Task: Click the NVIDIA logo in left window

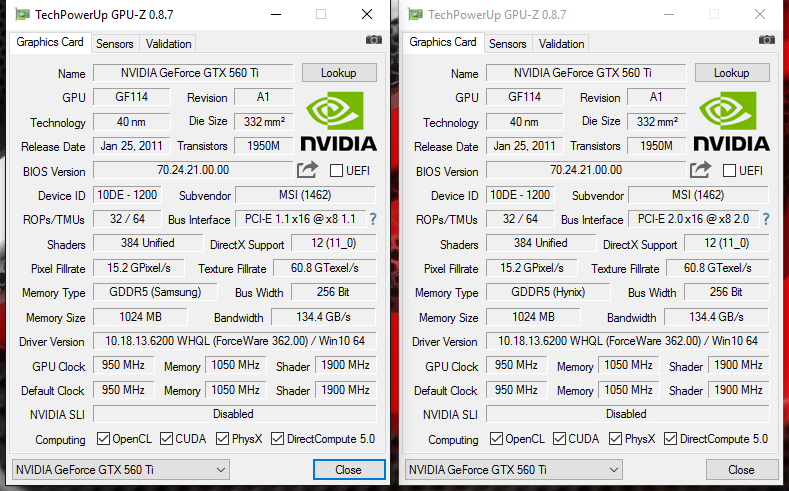Action: point(339,121)
